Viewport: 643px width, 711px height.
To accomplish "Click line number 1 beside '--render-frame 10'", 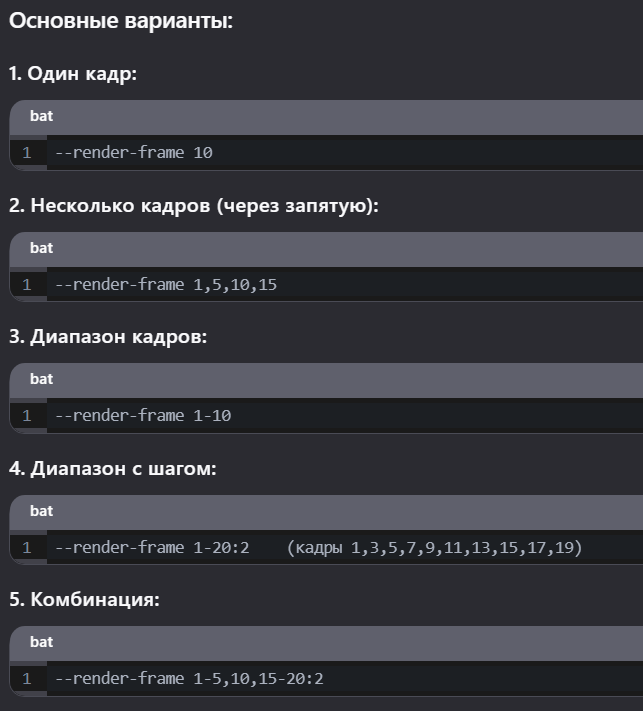I will point(27,153).
